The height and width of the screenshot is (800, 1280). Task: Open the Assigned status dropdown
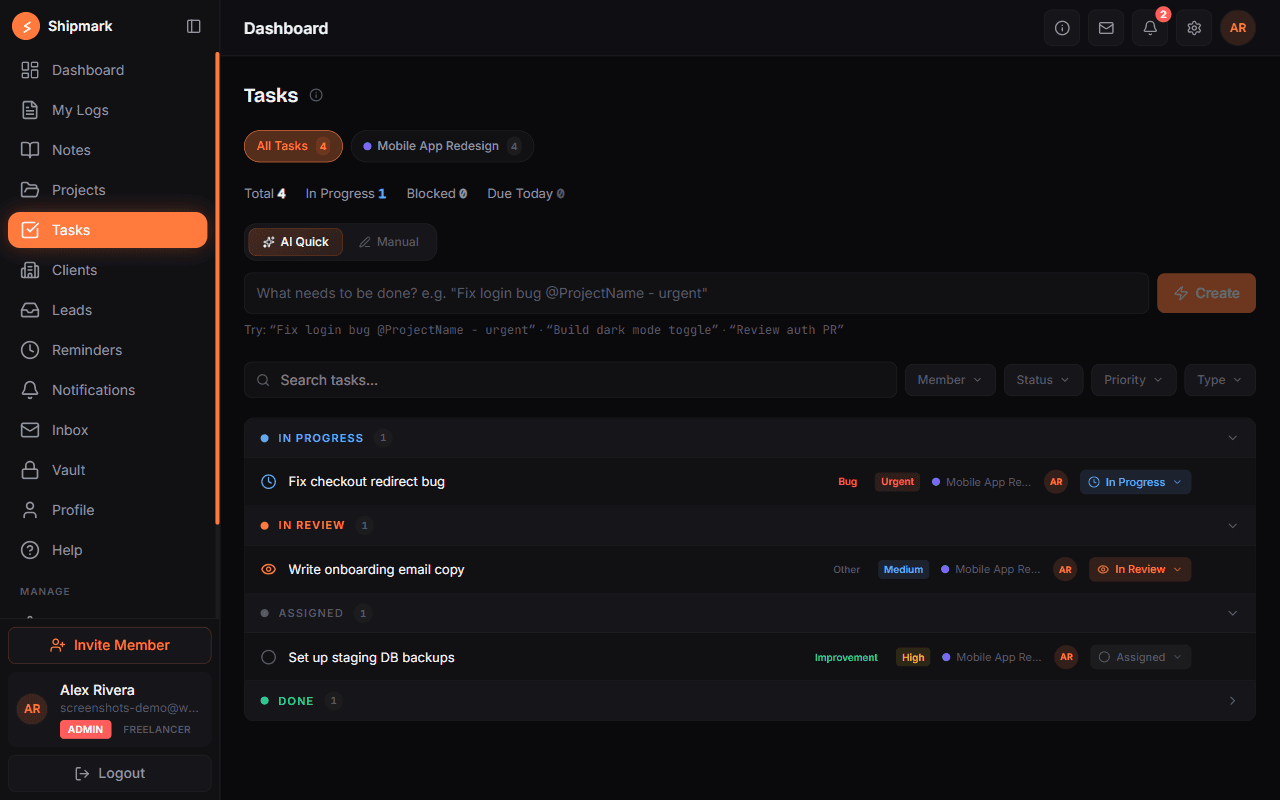pos(1140,657)
